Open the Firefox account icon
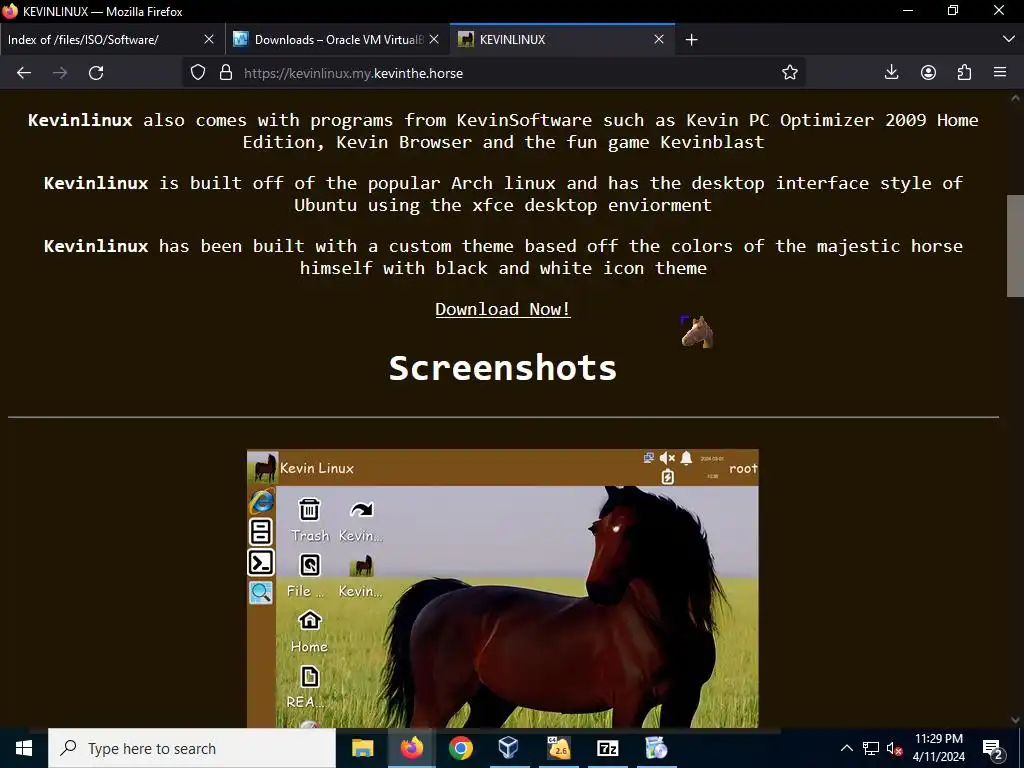Image resolution: width=1024 pixels, height=768 pixels. pos(928,72)
